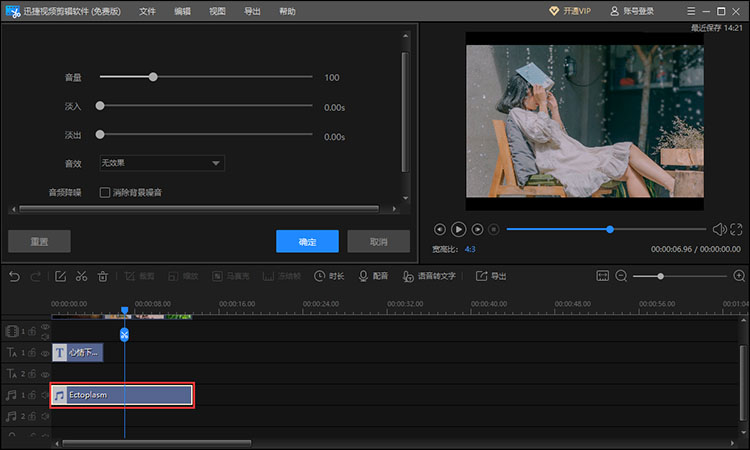This screenshot has height=450, width=750.
Task: Click the video track 1 film icon
Action: (12, 331)
